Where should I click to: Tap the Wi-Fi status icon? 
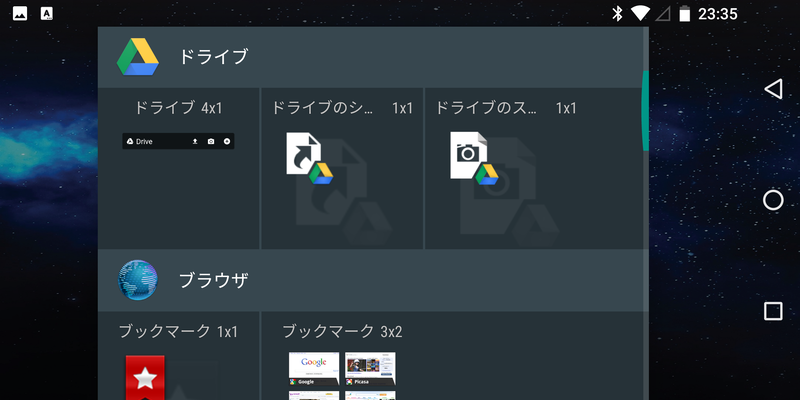[x=640, y=13]
